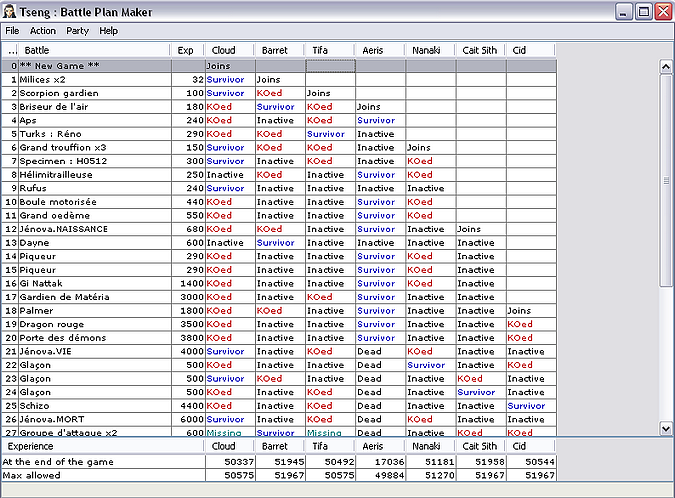Click the Exp column header

(x=188, y=50)
